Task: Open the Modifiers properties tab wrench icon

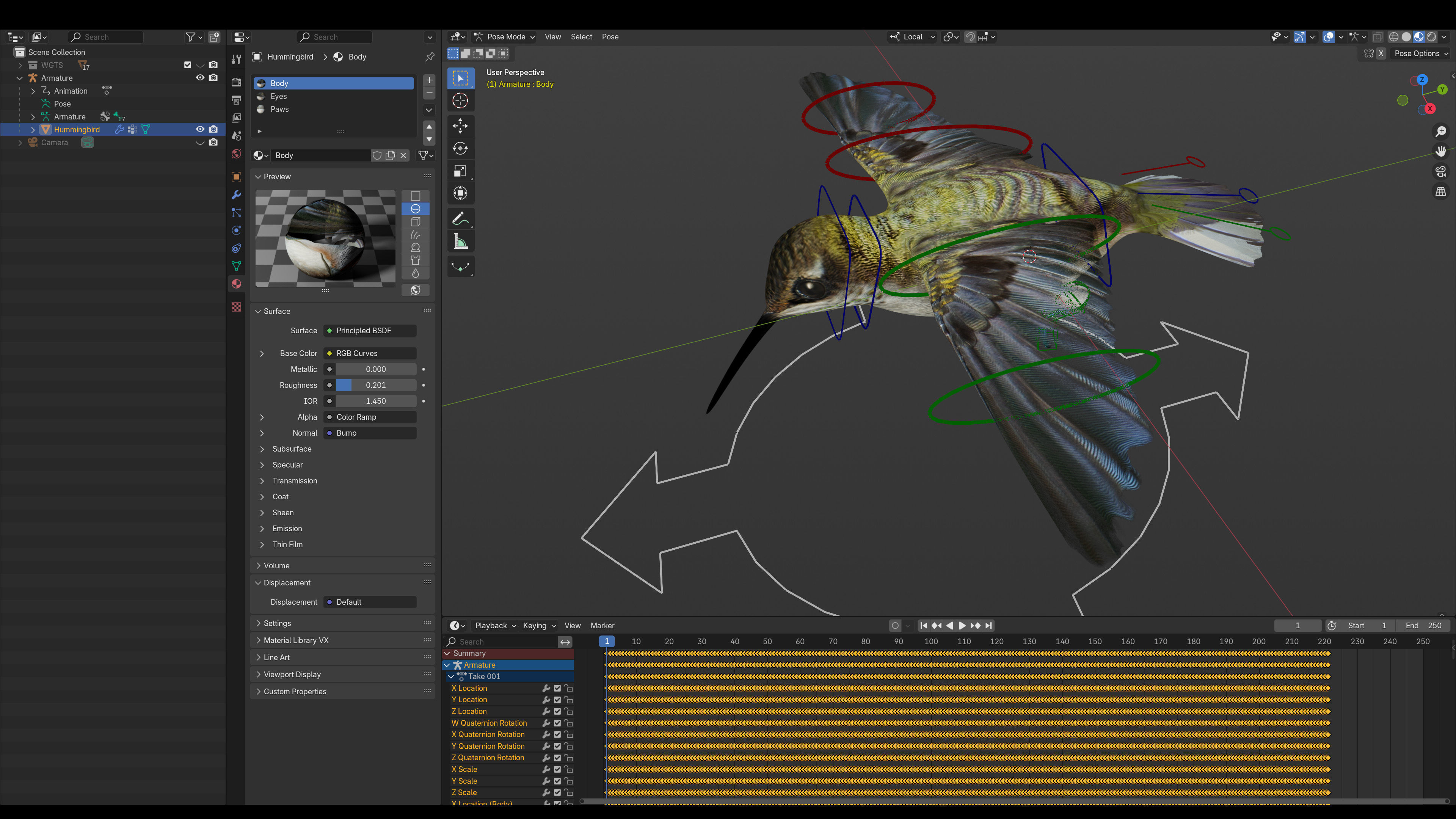Action: tap(236, 195)
